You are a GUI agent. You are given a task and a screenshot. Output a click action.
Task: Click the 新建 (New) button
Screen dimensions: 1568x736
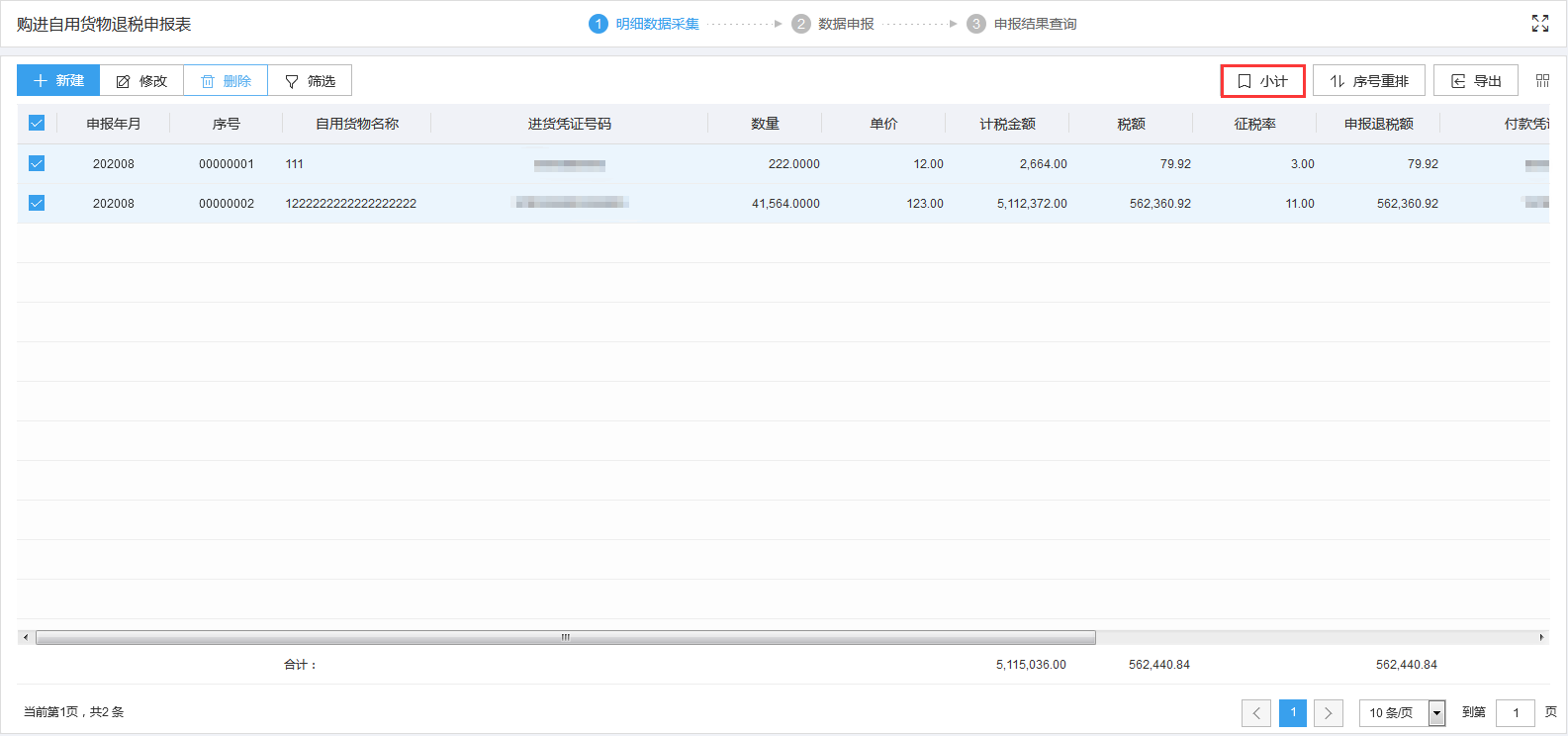click(x=58, y=81)
